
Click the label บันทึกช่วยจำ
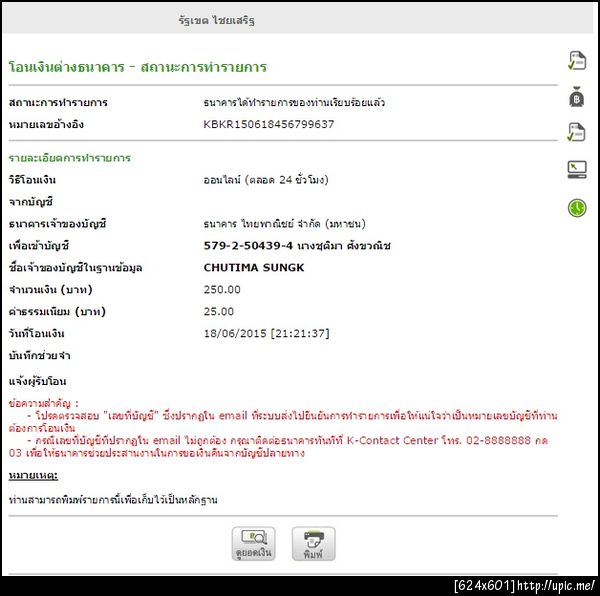(x=39, y=356)
